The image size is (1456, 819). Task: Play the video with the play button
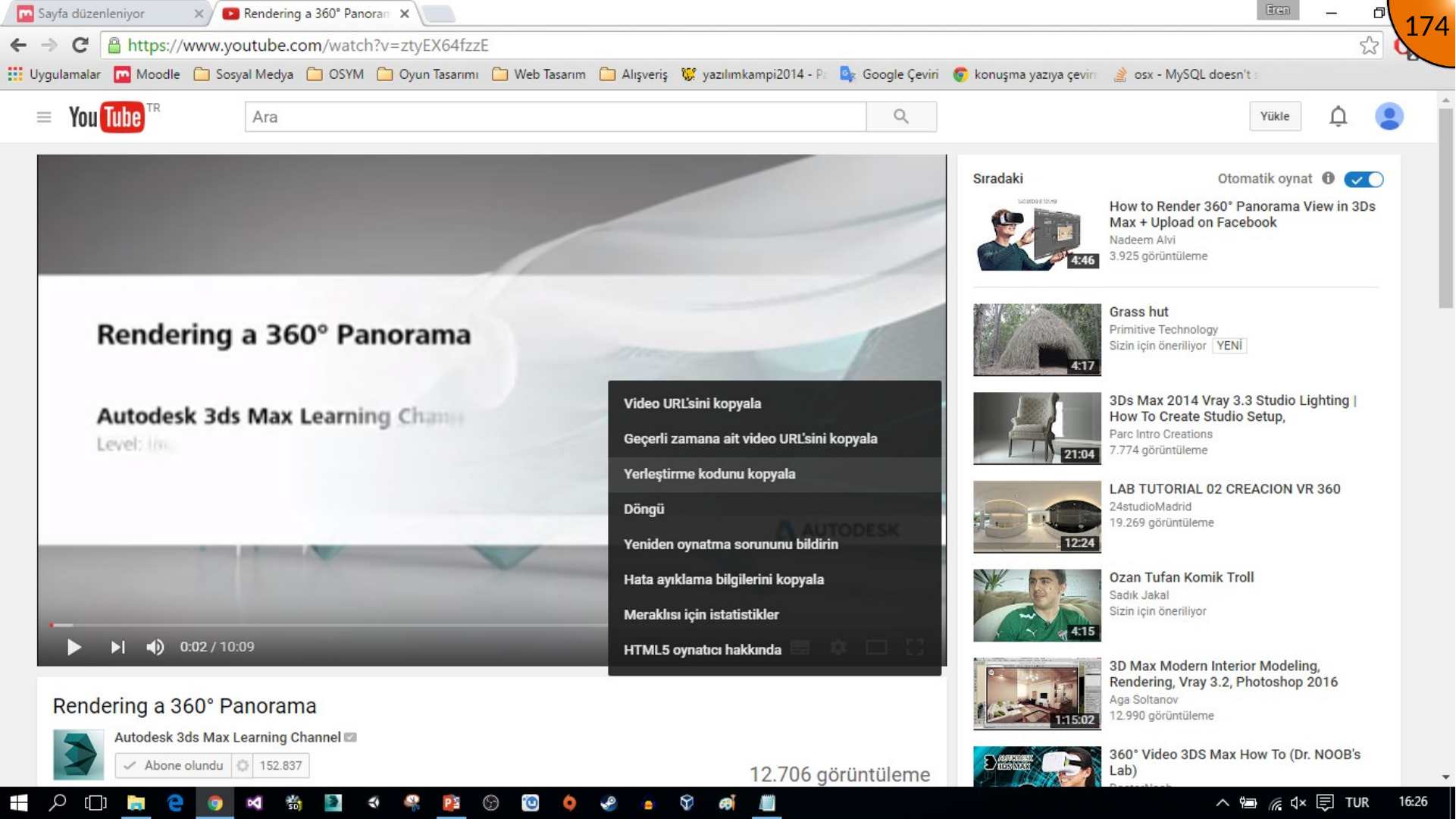pyautogui.click(x=74, y=647)
